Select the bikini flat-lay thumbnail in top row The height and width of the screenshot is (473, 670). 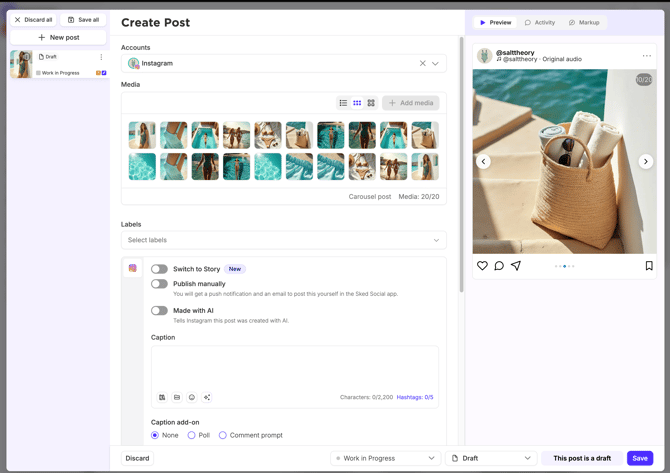point(268,135)
